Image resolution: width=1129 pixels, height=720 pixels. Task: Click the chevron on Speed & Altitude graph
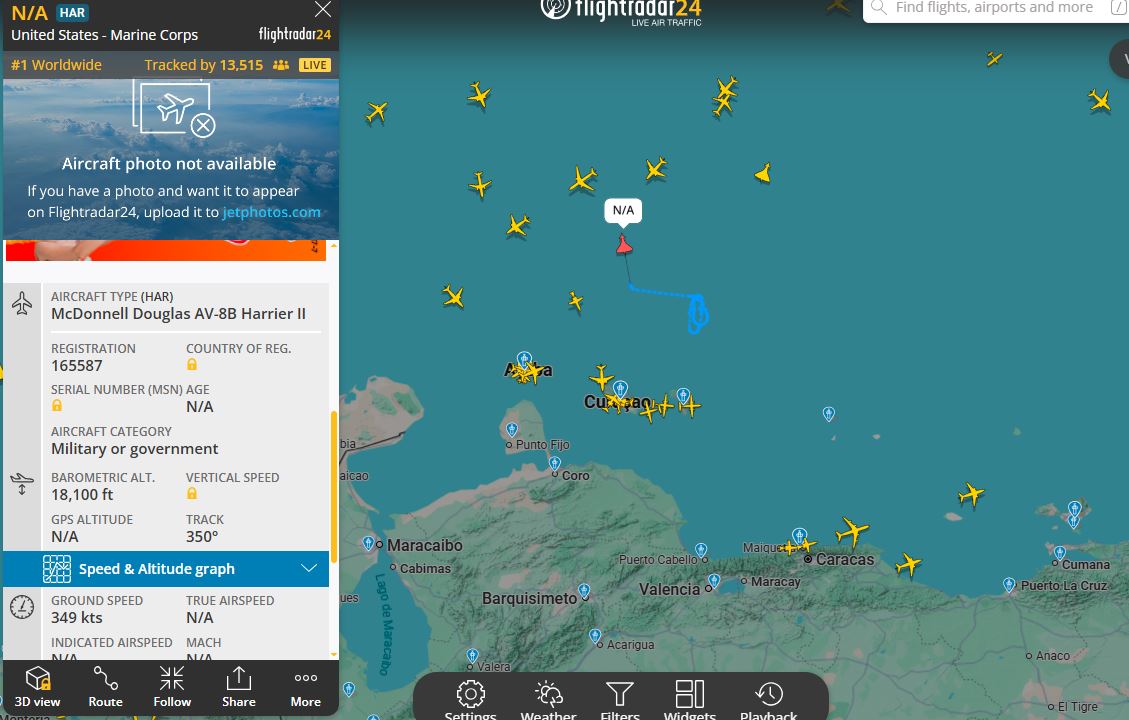point(309,568)
